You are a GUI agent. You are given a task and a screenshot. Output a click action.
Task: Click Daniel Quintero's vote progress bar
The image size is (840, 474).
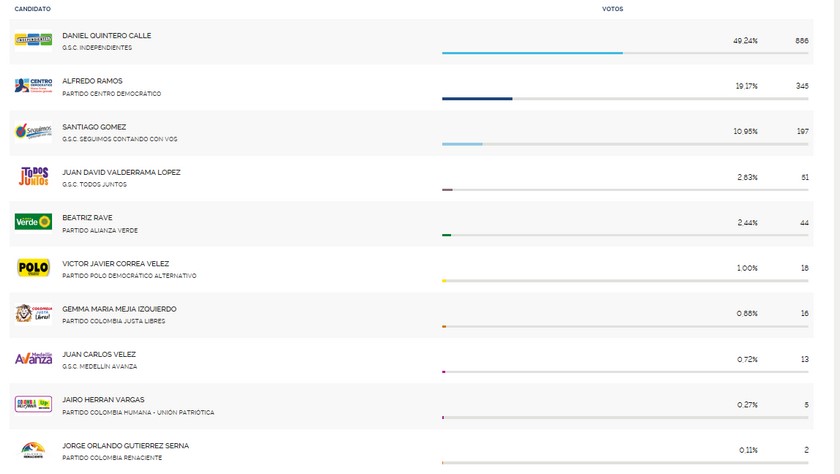(x=532, y=53)
